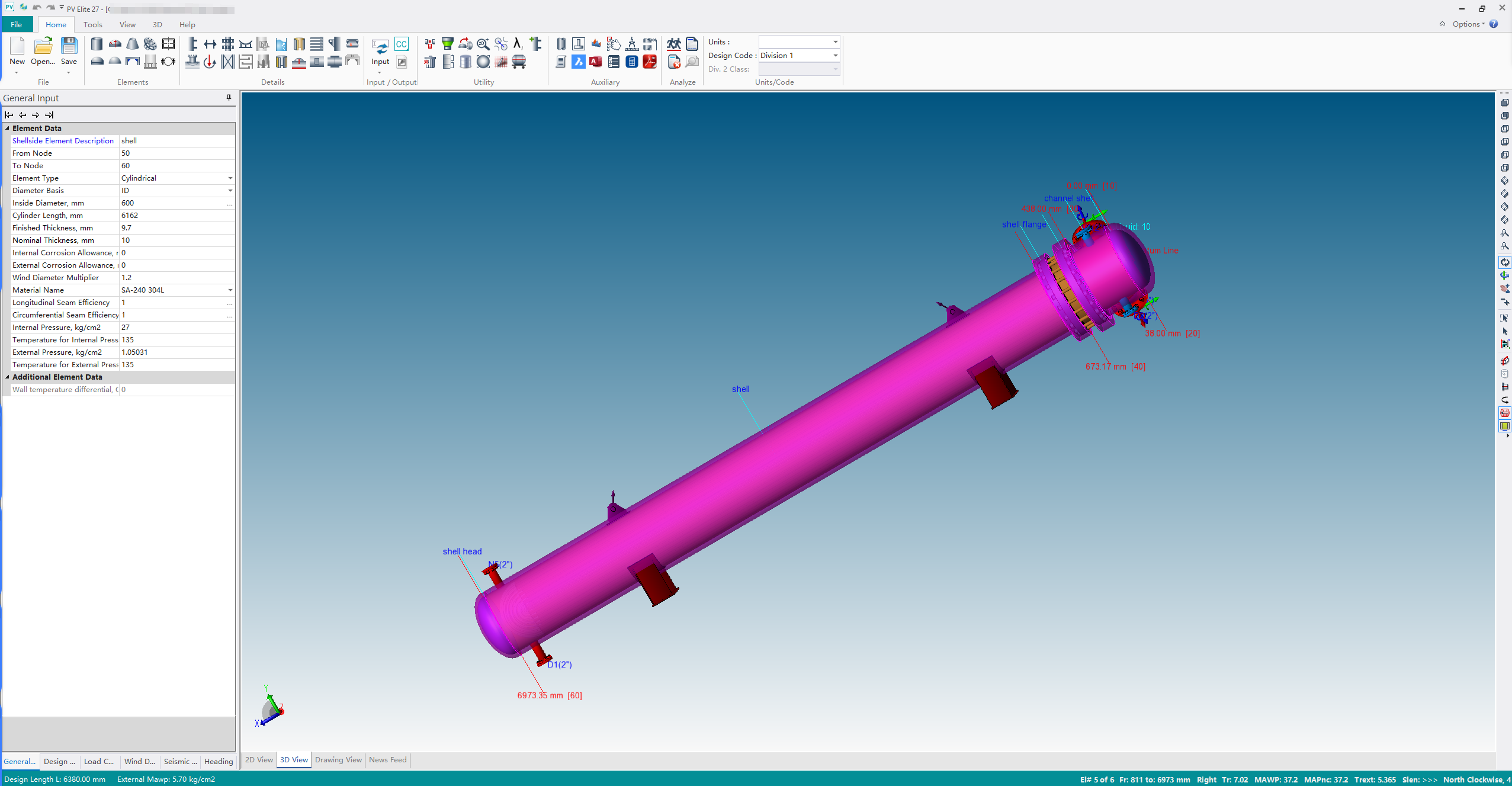Add a cylindrical shell element icon
The width and height of the screenshot is (1512, 786).
(x=97, y=44)
